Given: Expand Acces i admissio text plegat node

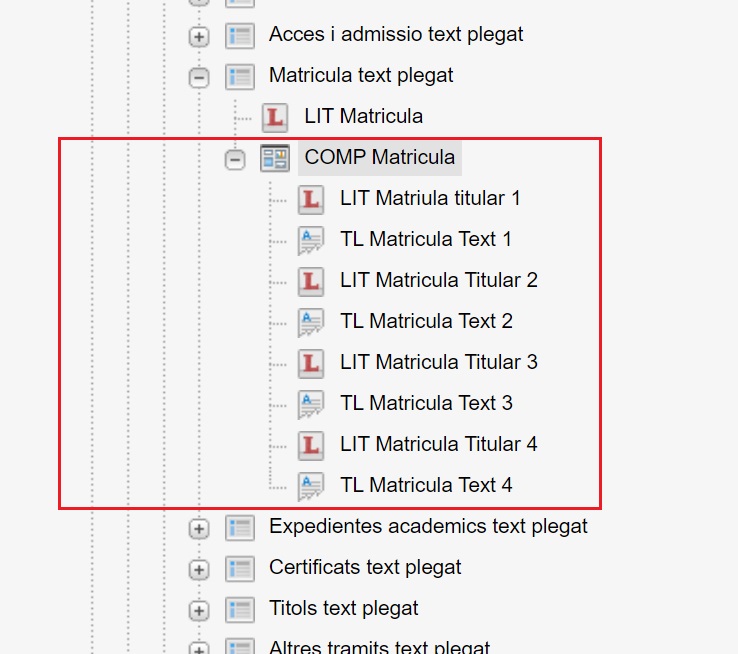Looking at the screenshot, I should (199, 37).
